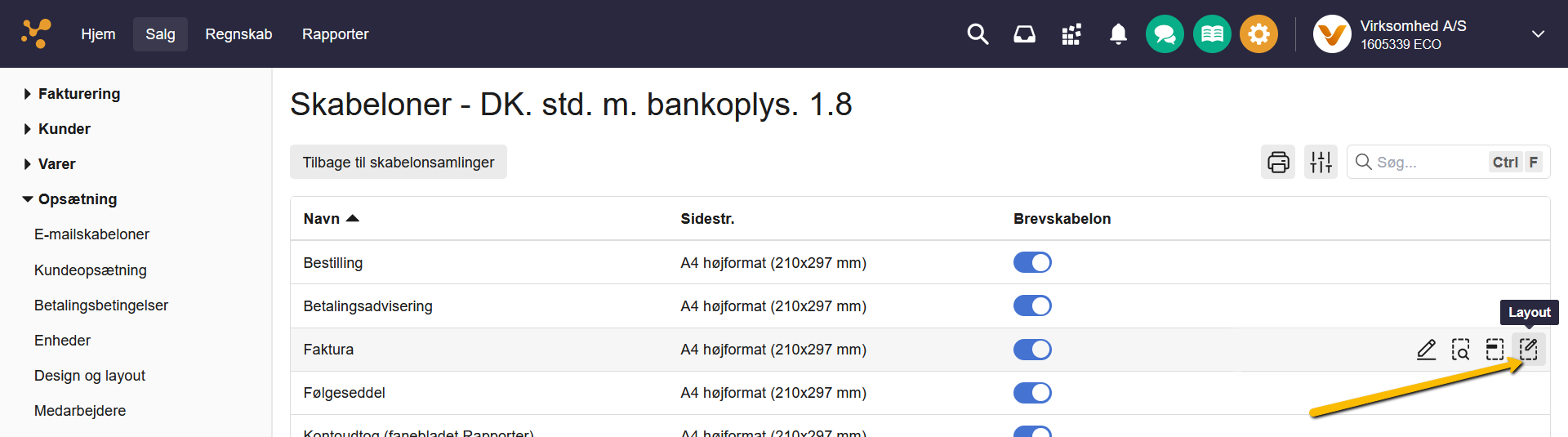
Task: Open the Rapporter menu
Action: 335,34
